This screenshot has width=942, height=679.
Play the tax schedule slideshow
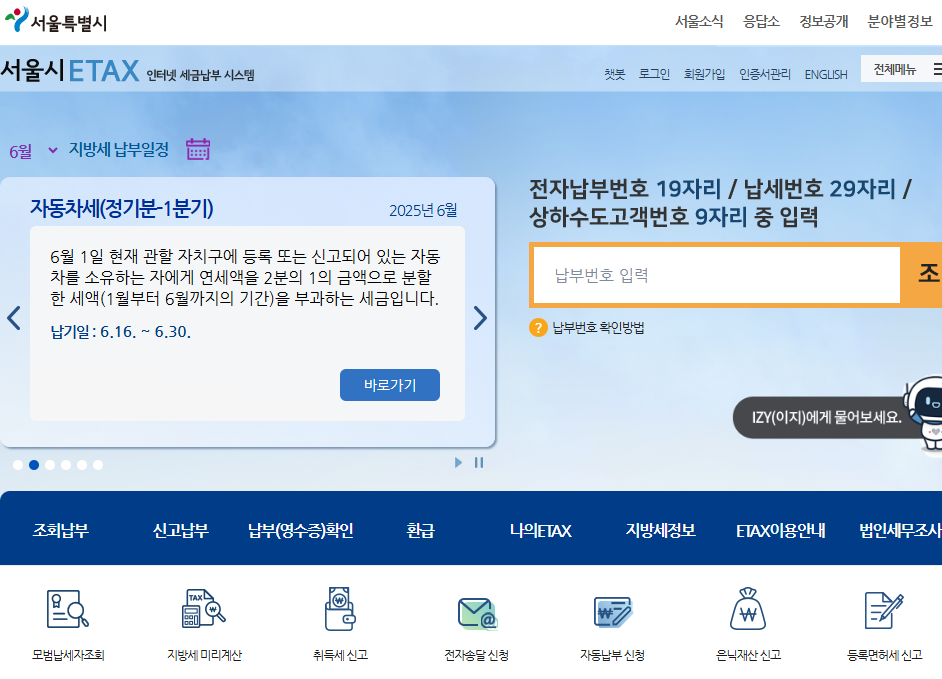(458, 462)
